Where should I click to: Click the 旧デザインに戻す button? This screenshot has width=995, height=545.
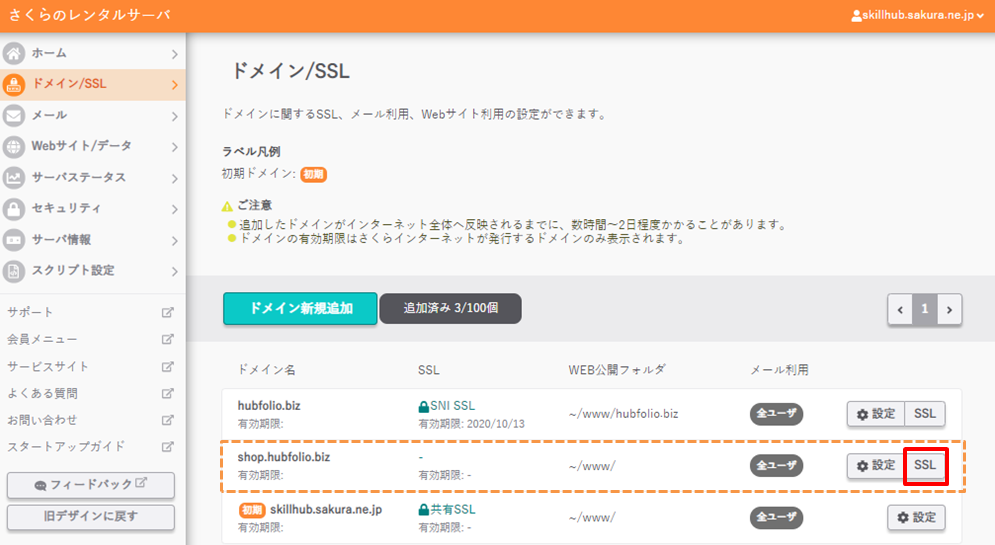[x=91, y=516]
